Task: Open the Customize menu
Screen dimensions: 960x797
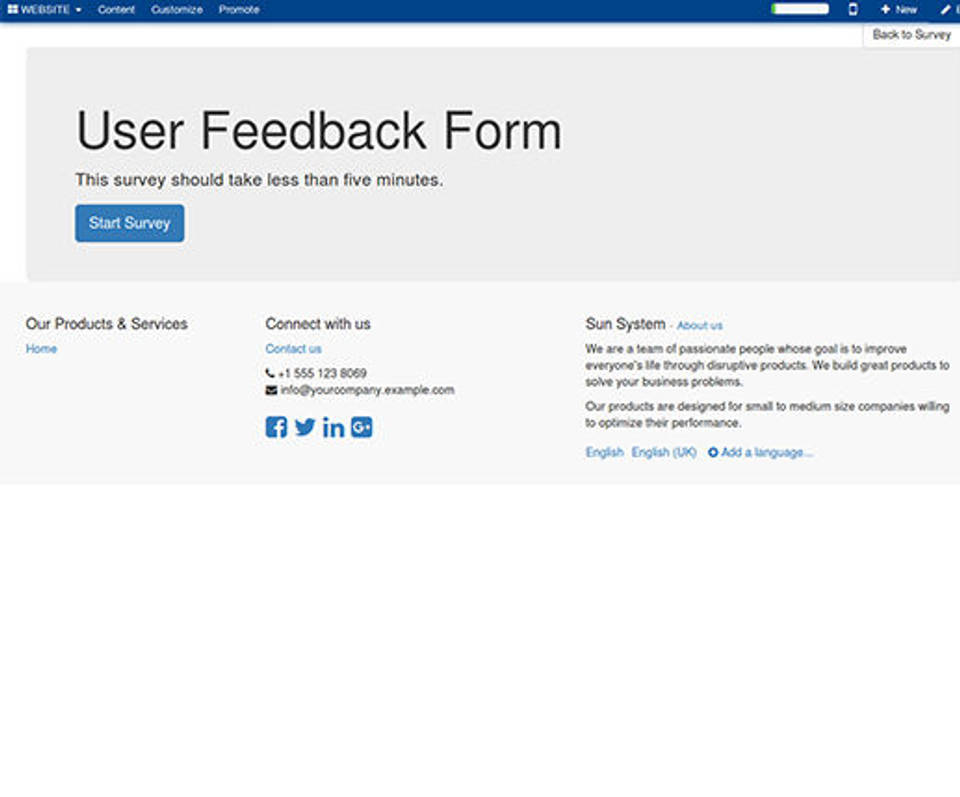Action: coord(176,9)
